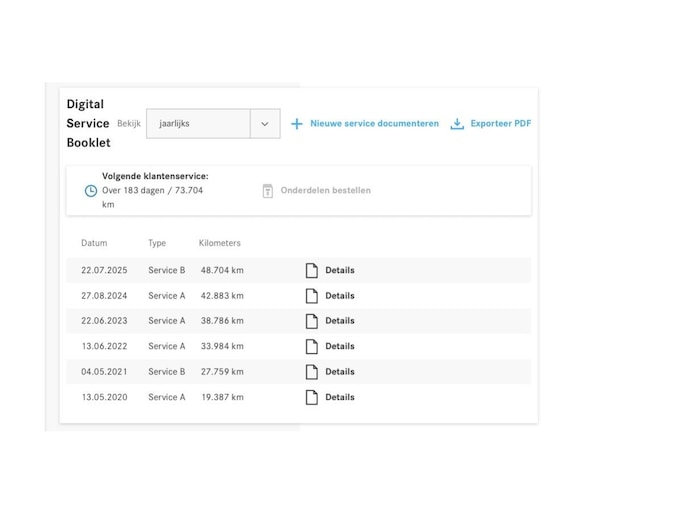
Task: Click document icon for 22.06.2023 service
Action: pyautogui.click(x=311, y=321)
